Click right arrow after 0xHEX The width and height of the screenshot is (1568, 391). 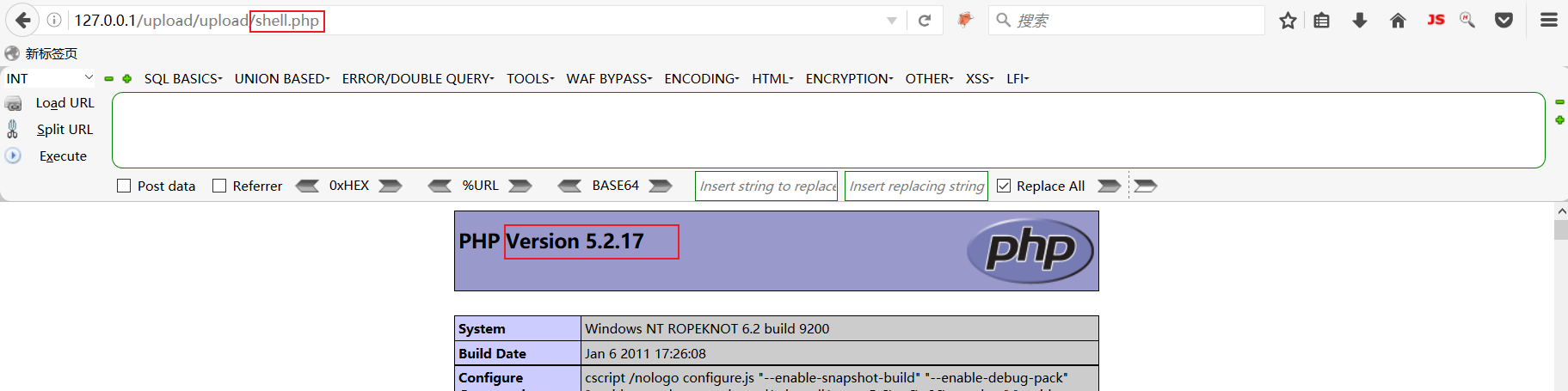(x=390, y=186)
